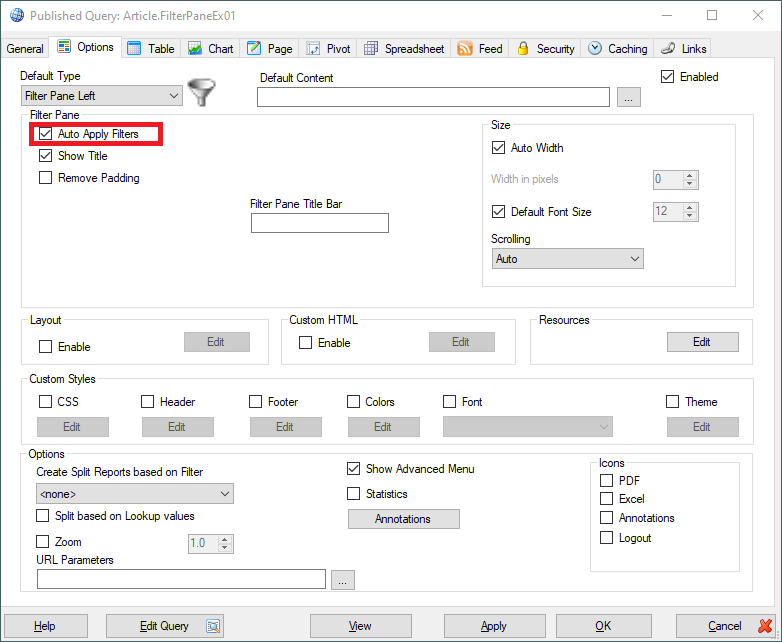
Task: Uncheck Auto Apply Filters
Action: (x=45, y=134)
